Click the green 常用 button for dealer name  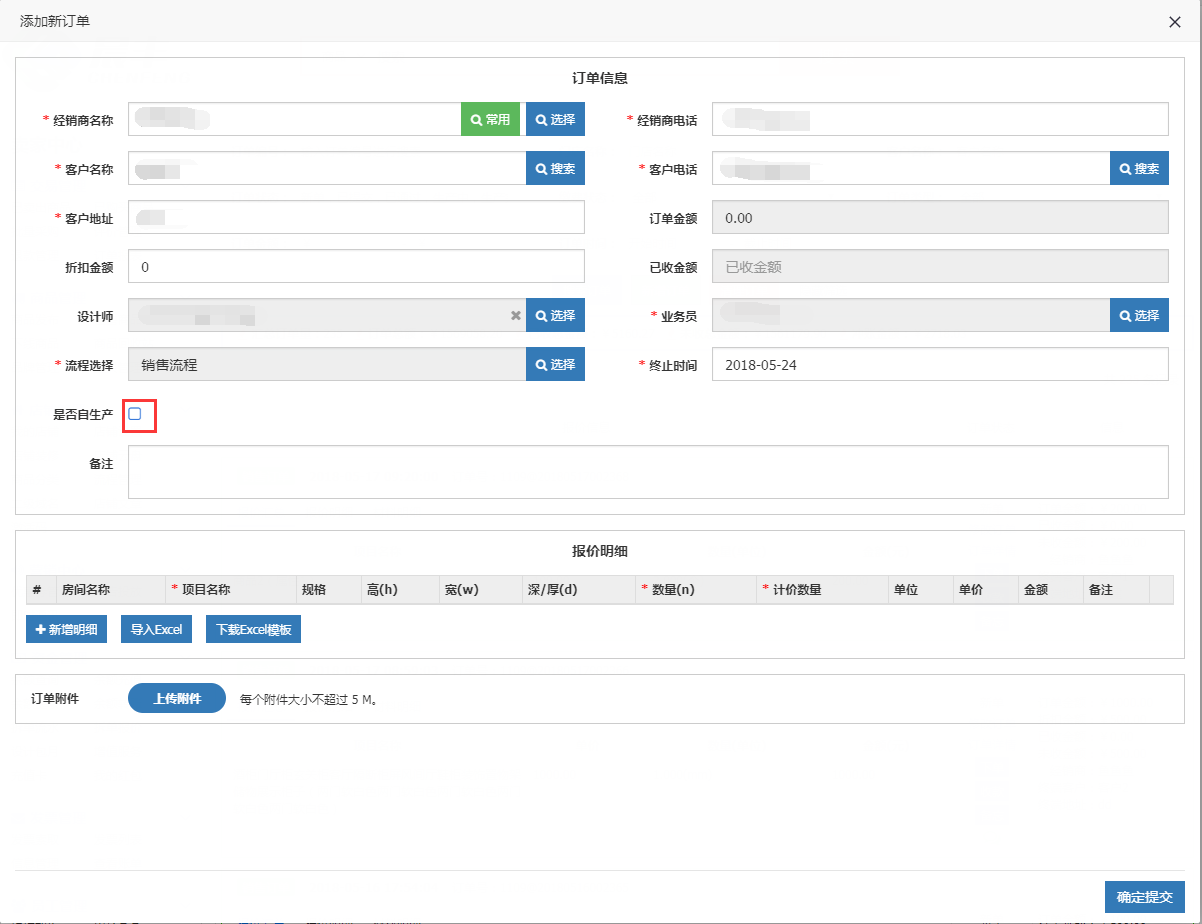490,119
